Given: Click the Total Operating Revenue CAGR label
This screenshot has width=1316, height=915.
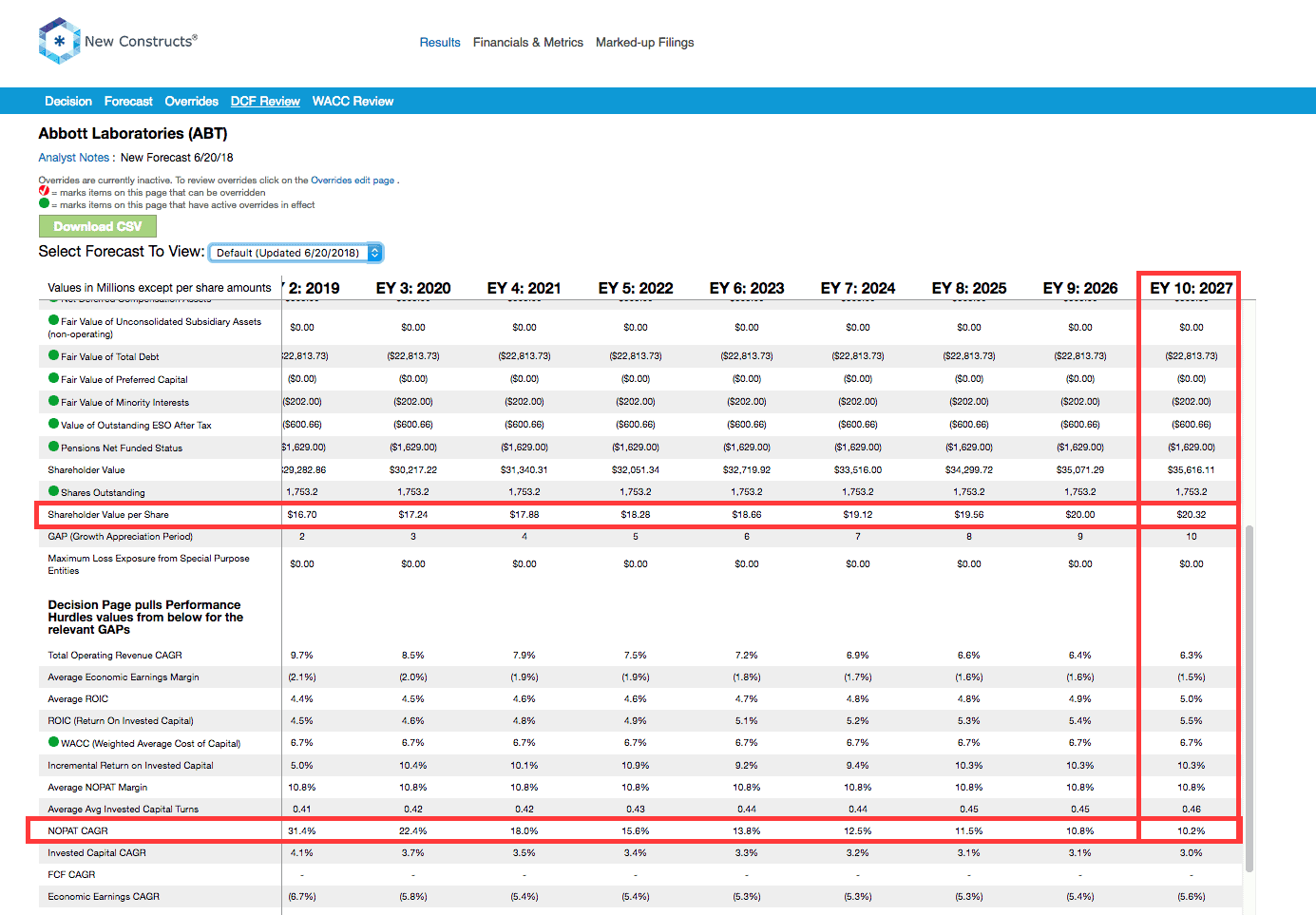Looking at the screenshot, I should 115,655.
